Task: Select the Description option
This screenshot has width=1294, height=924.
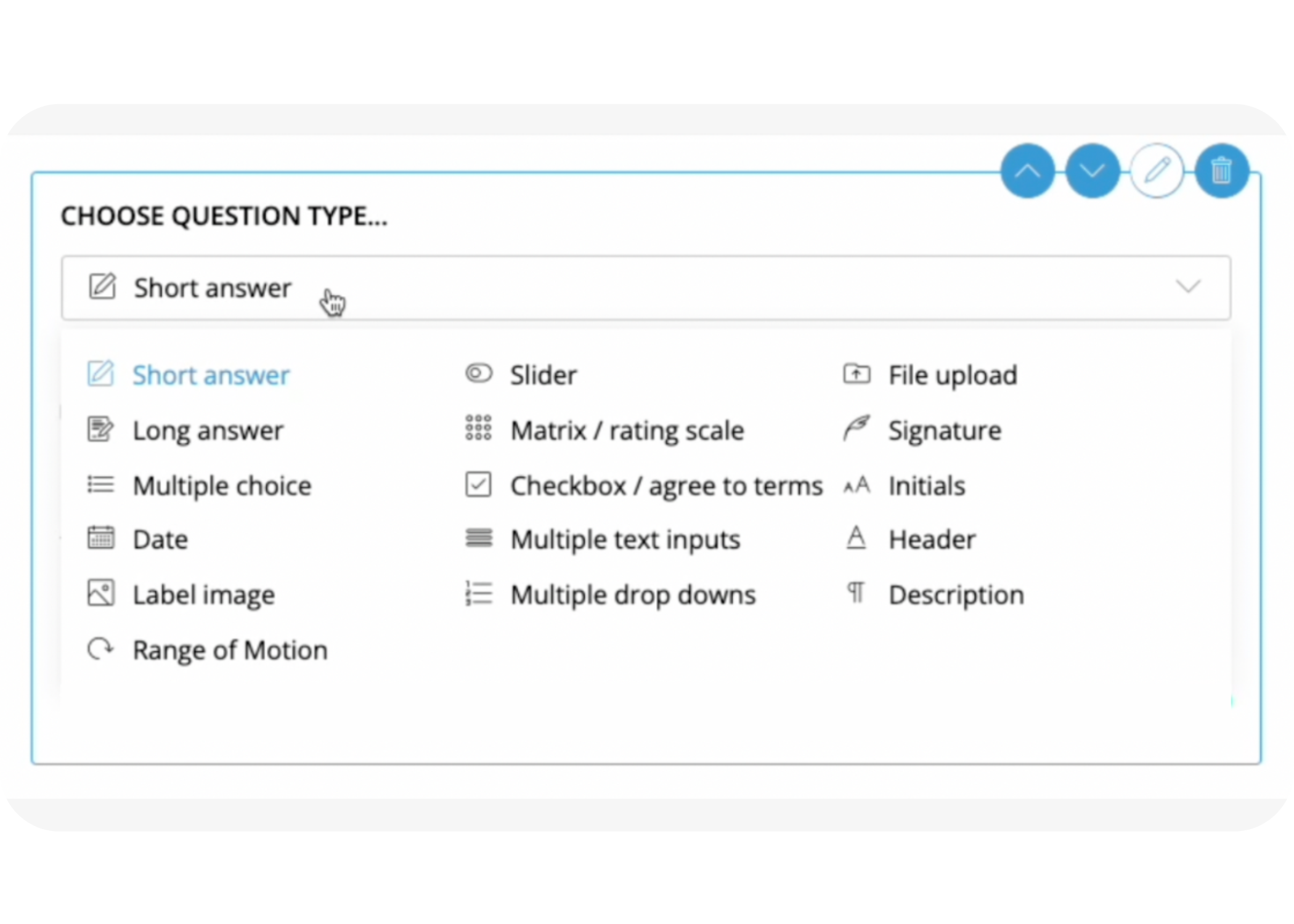Action: tap(956, 593)
